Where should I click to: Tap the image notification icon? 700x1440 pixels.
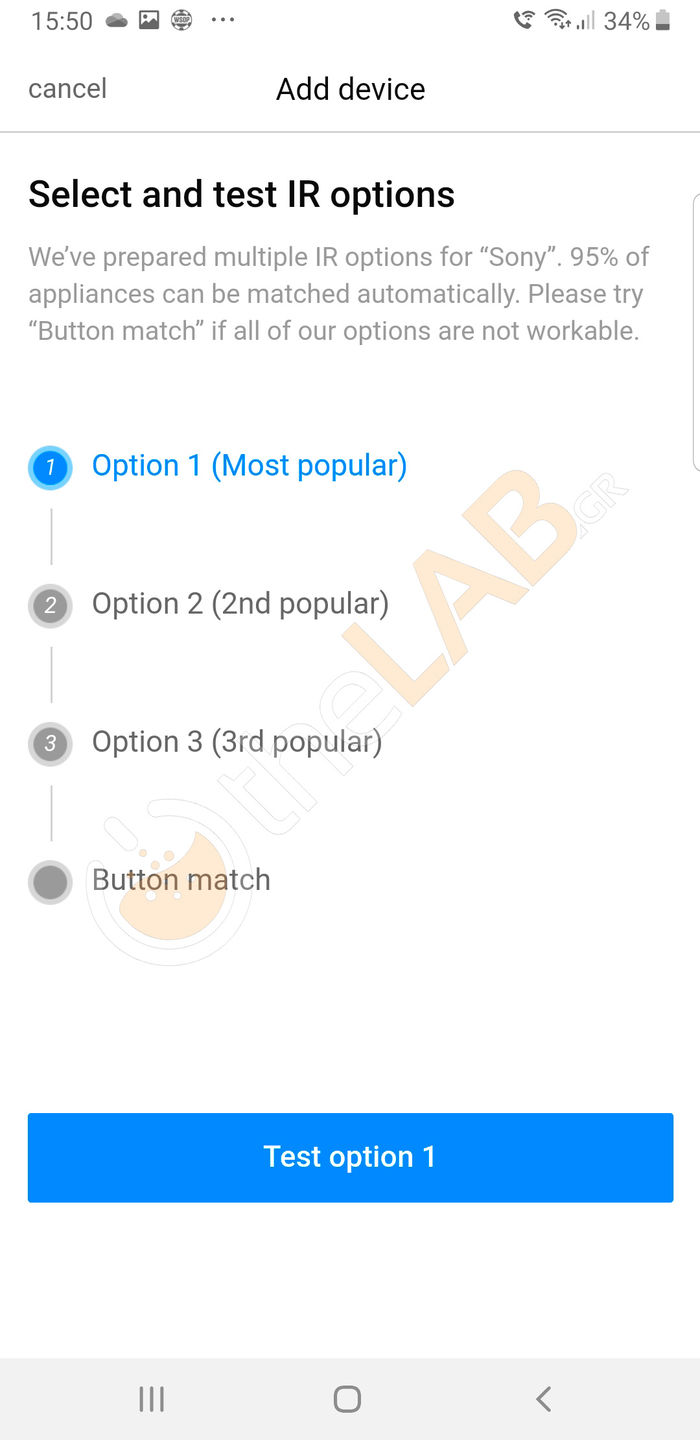click(149, 20)
